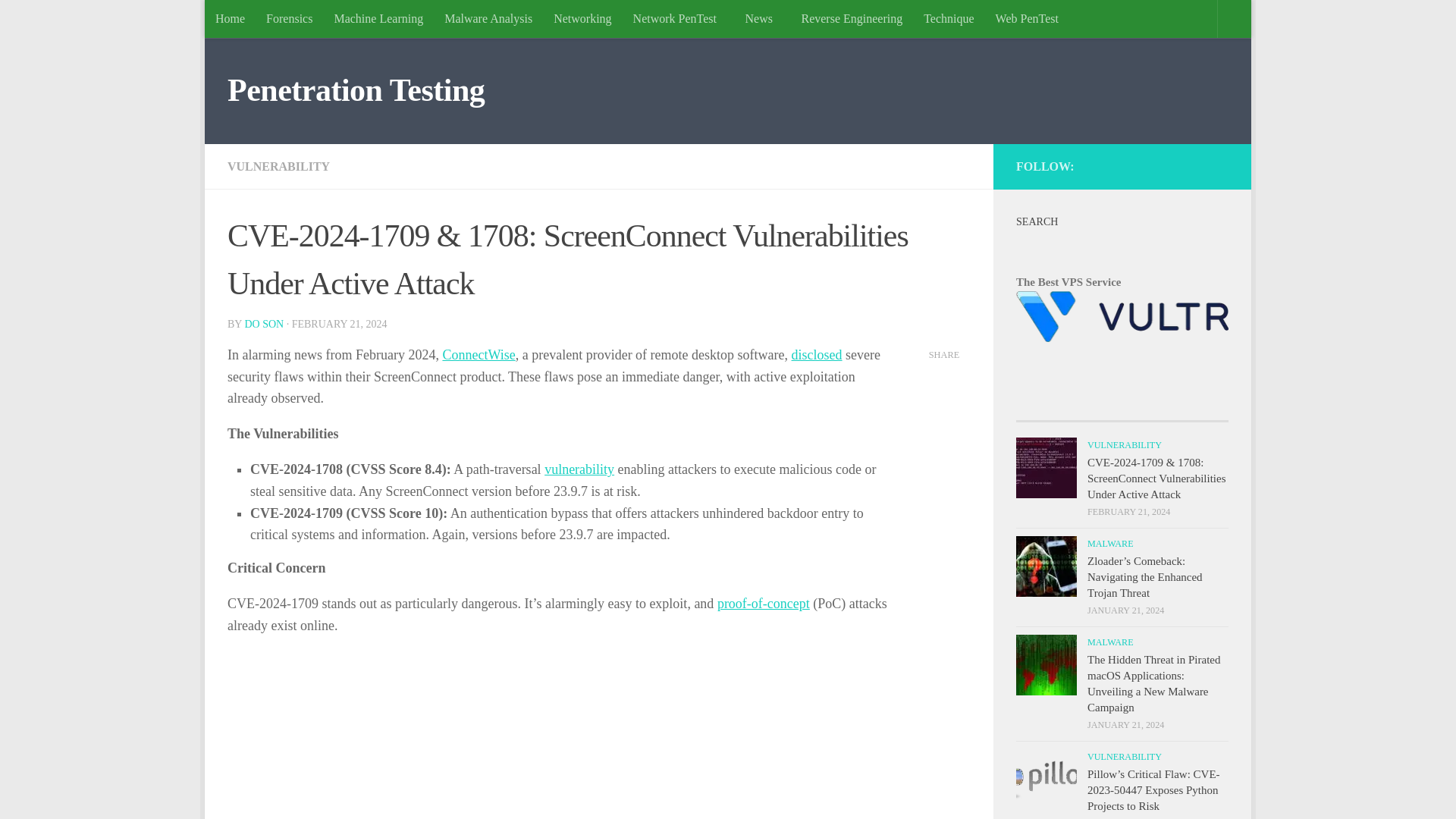Click the Pillow CVE vulnerability article thumbnail

[1046, 779]
